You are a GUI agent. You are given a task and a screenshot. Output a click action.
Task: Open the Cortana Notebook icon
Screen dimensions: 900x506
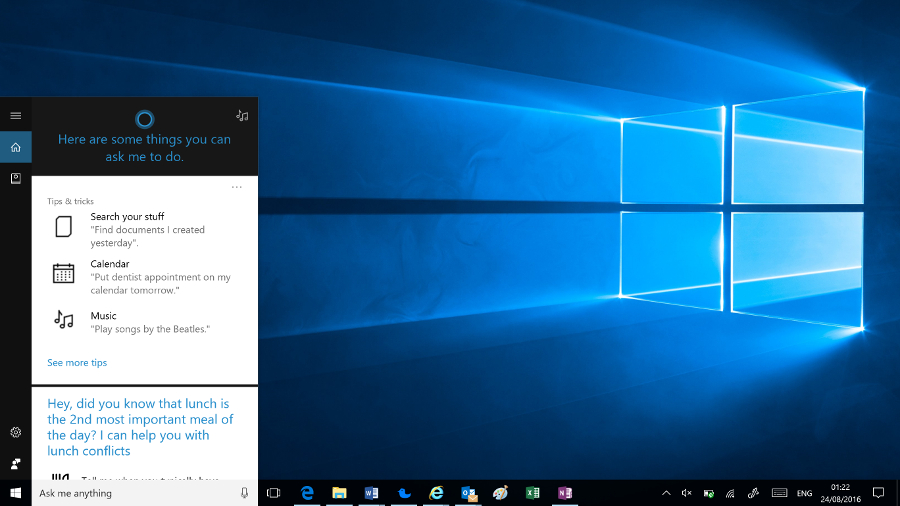coord(15,178)
